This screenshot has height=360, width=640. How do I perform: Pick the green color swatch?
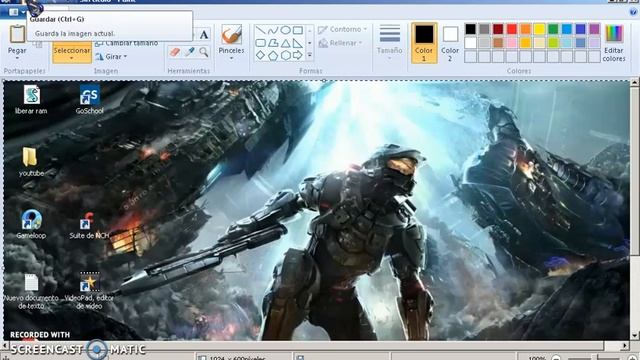(553, 29)
